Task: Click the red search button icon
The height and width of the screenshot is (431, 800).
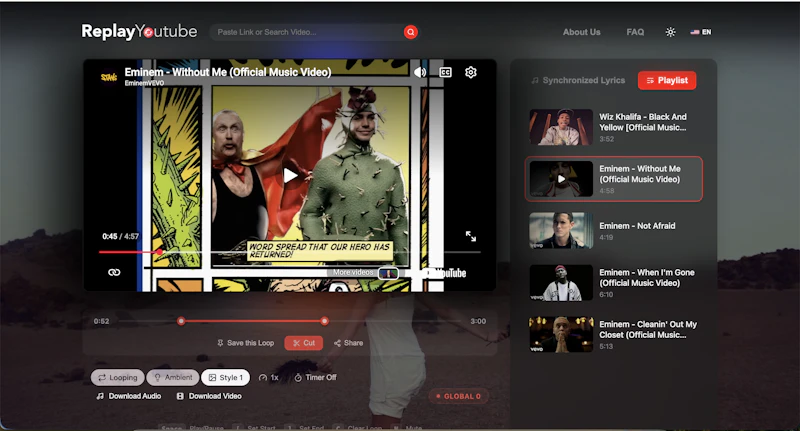Action: coord(411,32)
